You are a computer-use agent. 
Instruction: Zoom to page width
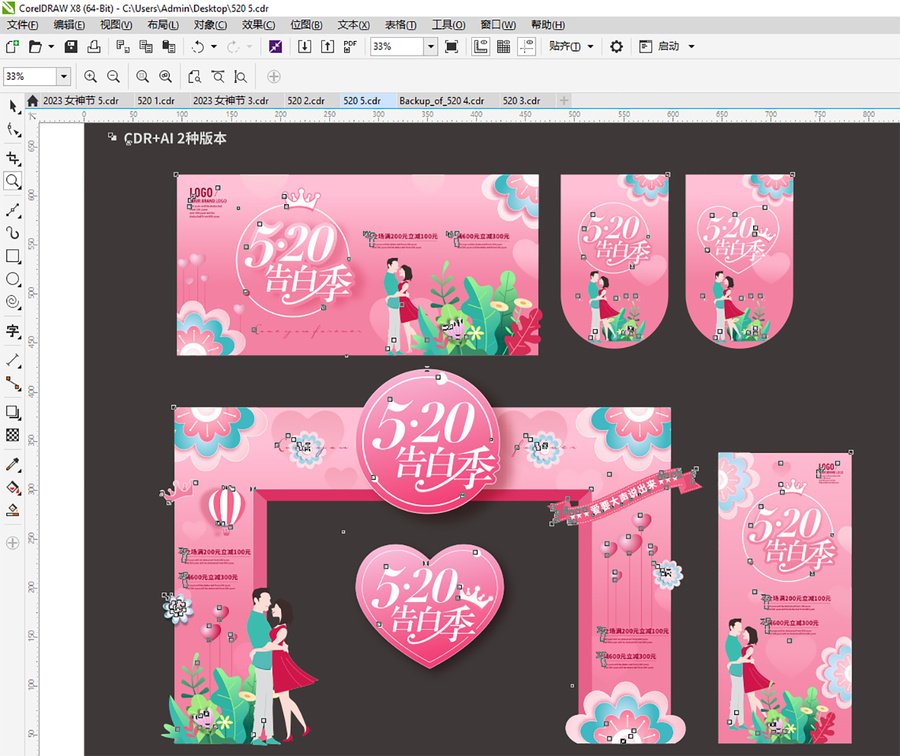pyautogui.click(x=218, y=76)
